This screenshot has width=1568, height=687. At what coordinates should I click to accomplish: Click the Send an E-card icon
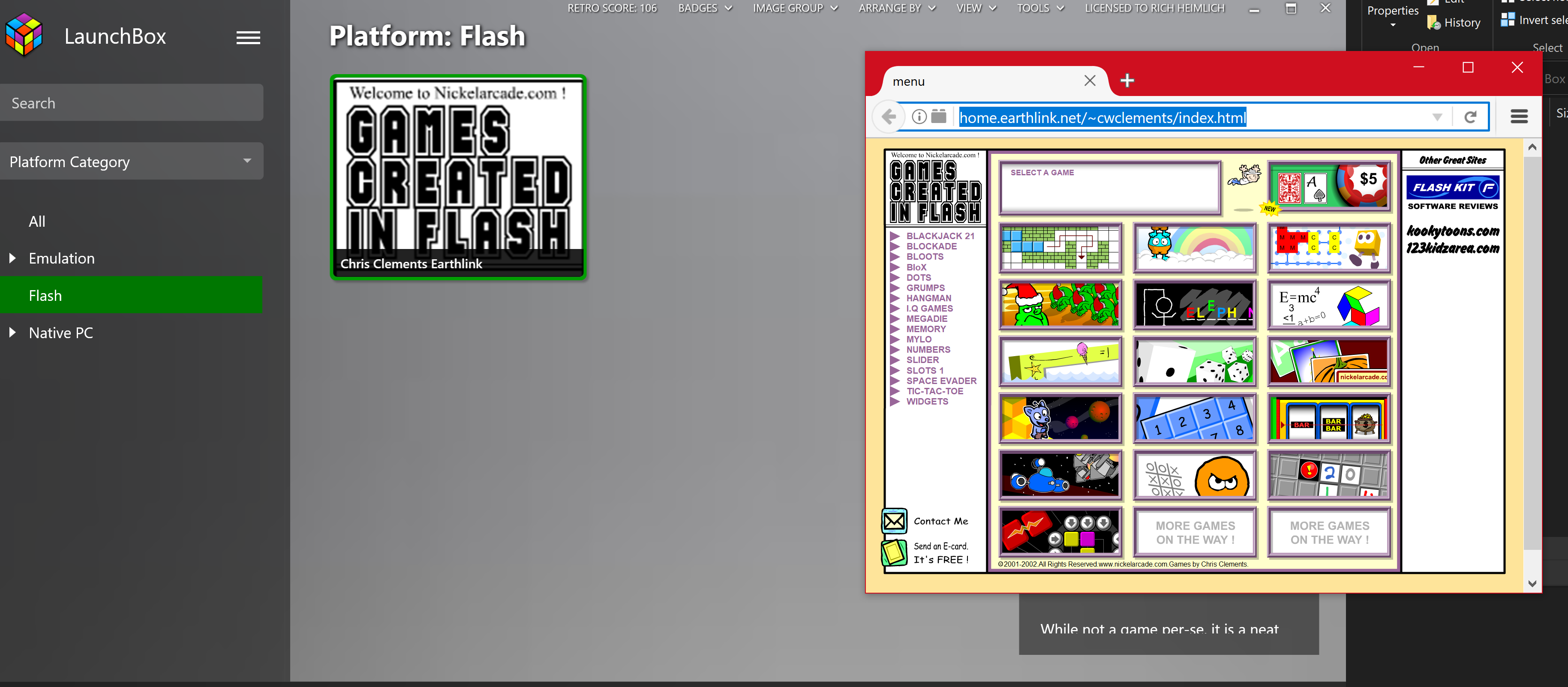coord(894,552)
